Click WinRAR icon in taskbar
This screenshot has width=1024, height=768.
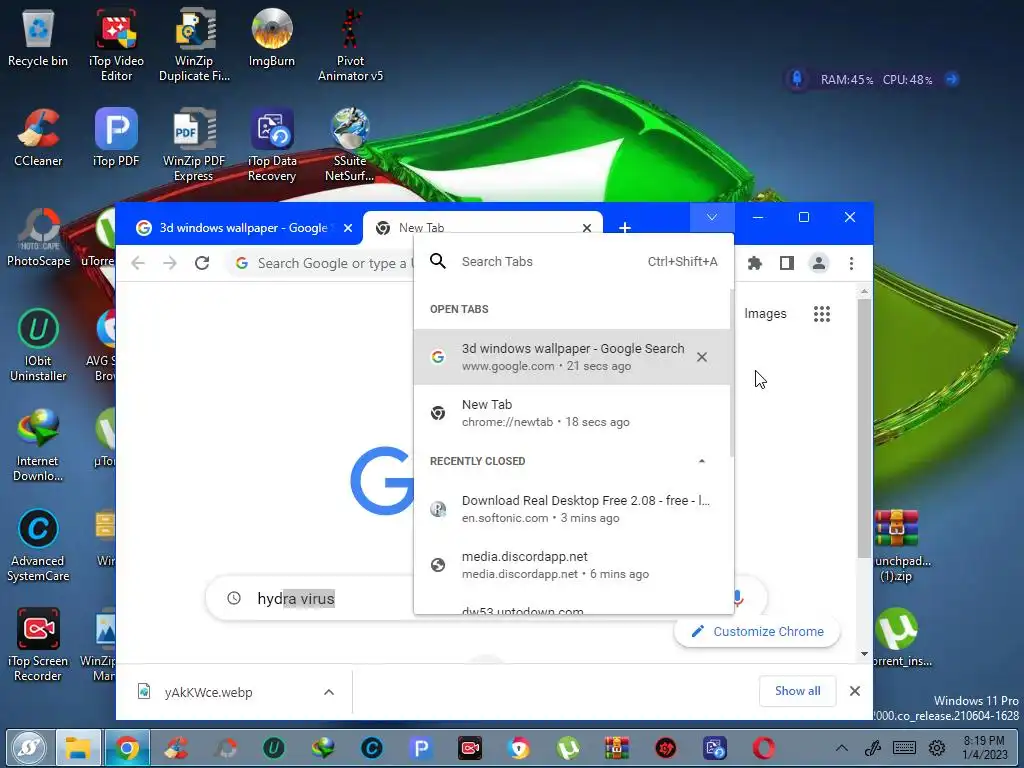point(616,748)
